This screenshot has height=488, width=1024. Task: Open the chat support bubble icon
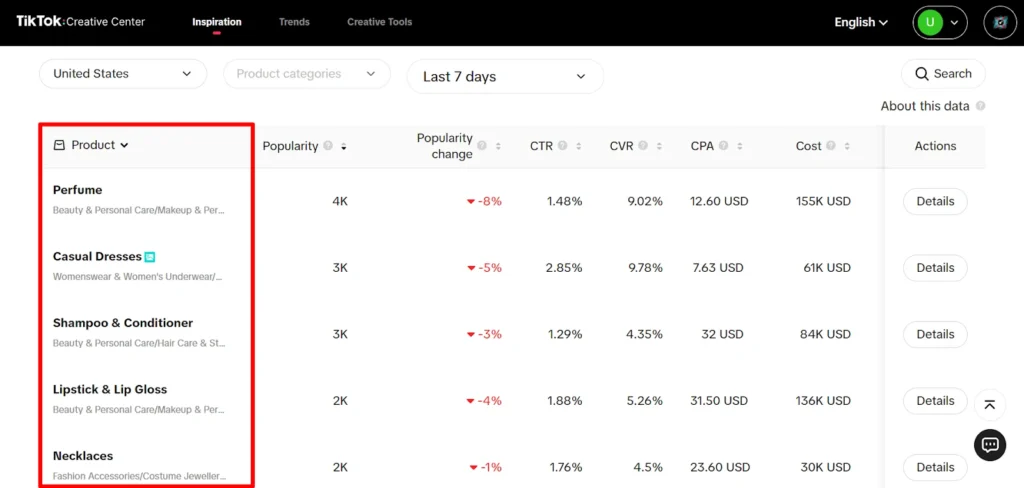pyautogui.click(x=989, y=445)
